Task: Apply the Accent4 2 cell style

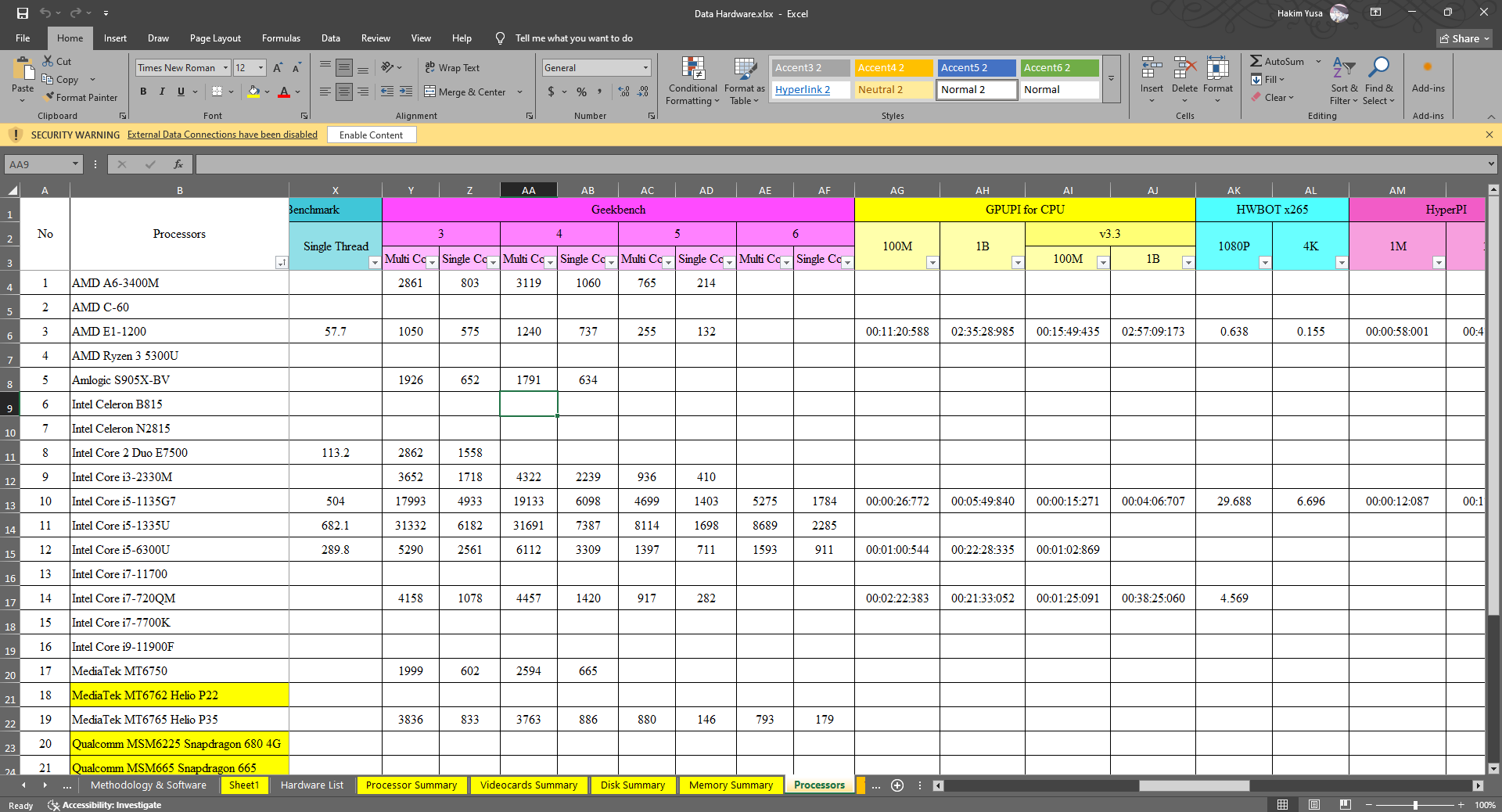Action: click(x=893, y=68)
